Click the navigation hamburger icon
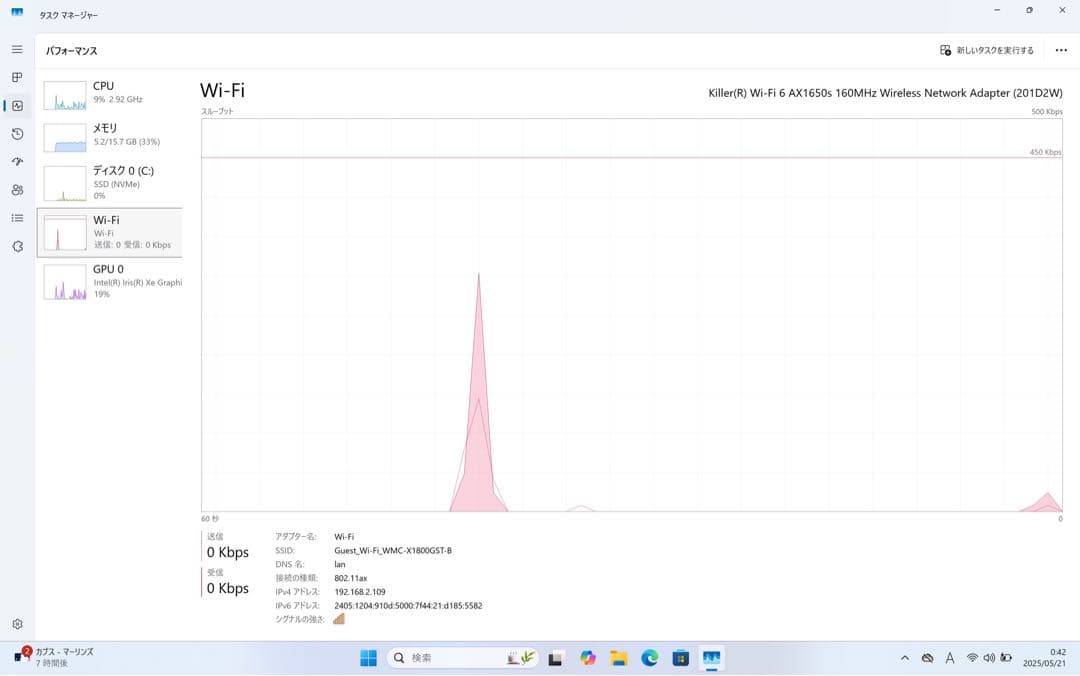Image resolution: width=1080 pixels, height=676 pixels. tap(16, 48)
